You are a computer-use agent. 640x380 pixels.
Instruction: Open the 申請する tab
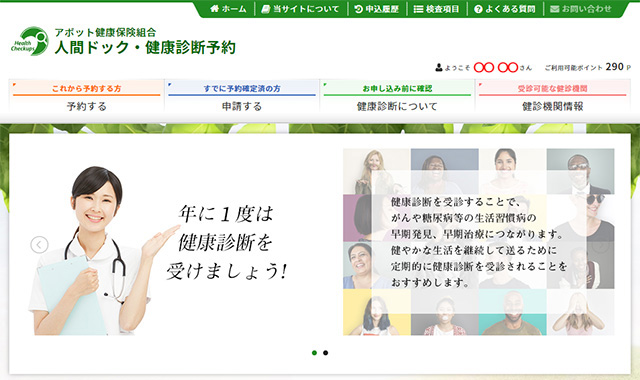click(242, 97)
